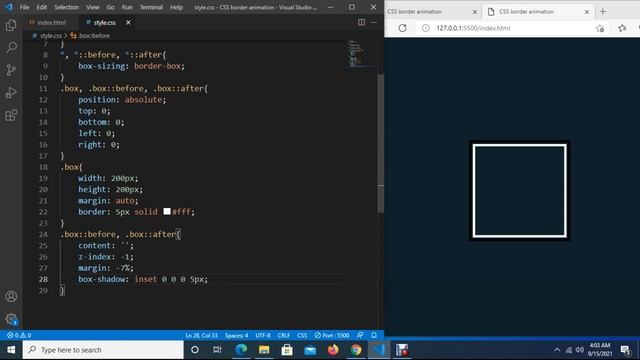Viewport: 640px width, 360px height.
Task: View site information icon in address bar
Action: pyautogui.click(x=426, y=28)
